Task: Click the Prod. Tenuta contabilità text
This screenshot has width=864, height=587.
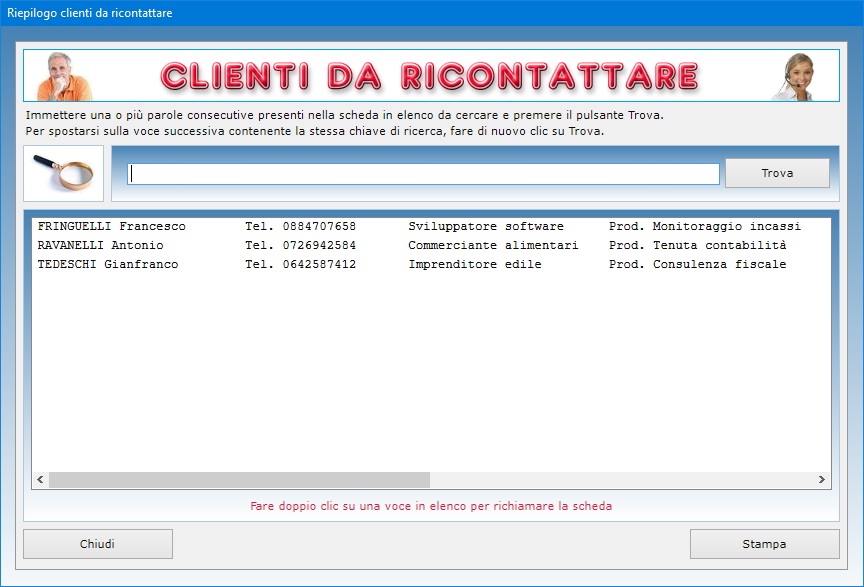Action: click(698, 245)
